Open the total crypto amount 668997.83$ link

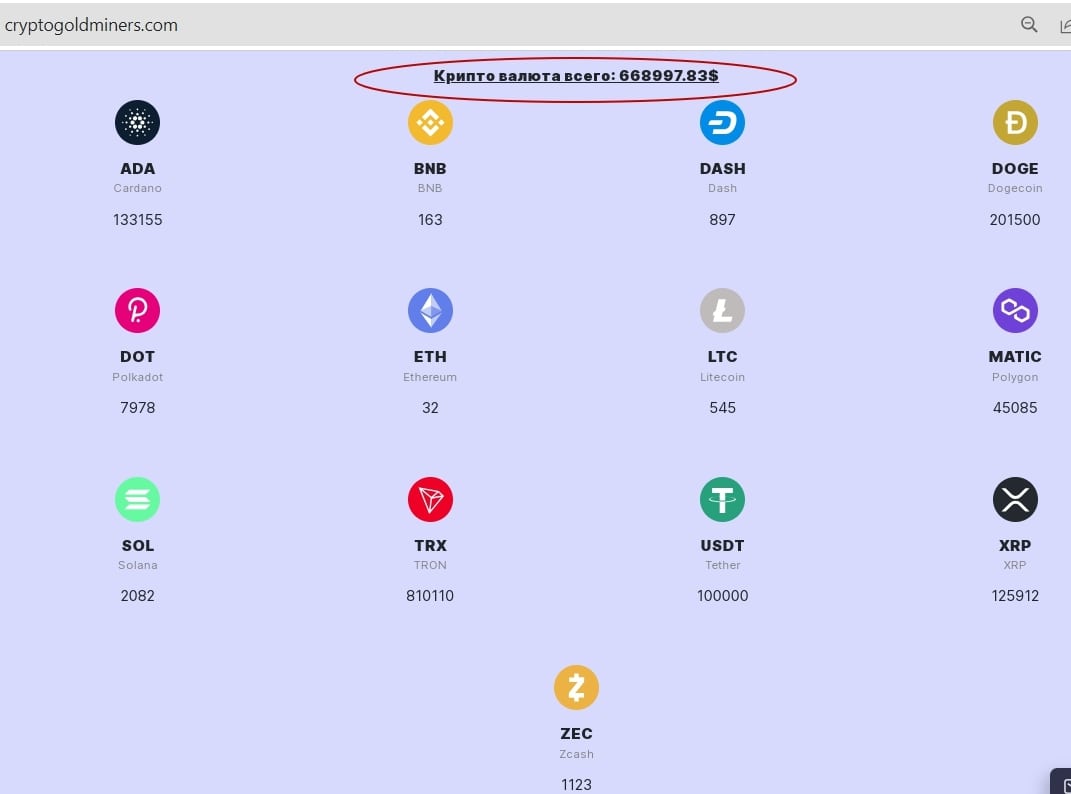pos(576,76)
